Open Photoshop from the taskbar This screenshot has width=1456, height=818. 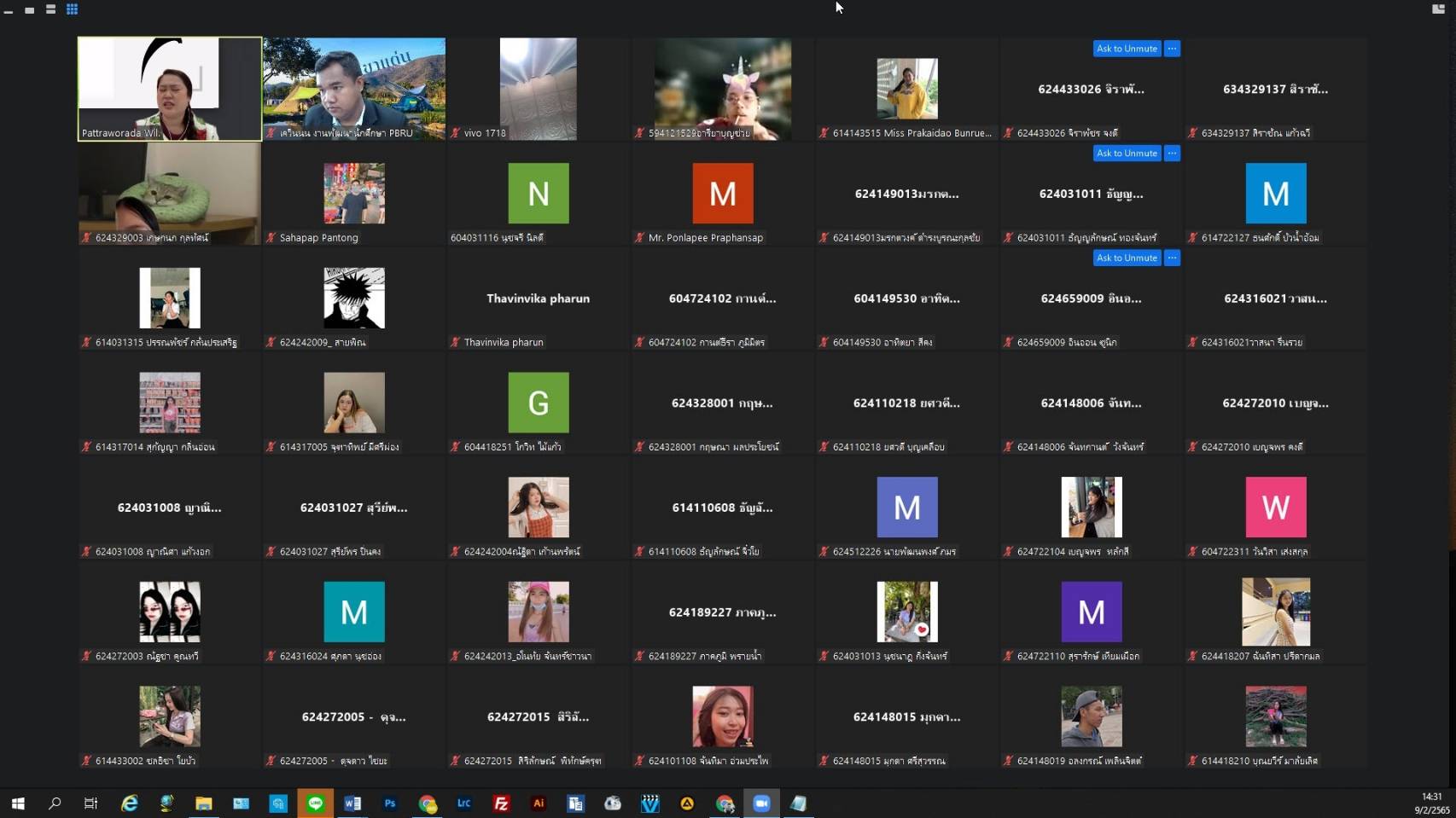(390, 803)
